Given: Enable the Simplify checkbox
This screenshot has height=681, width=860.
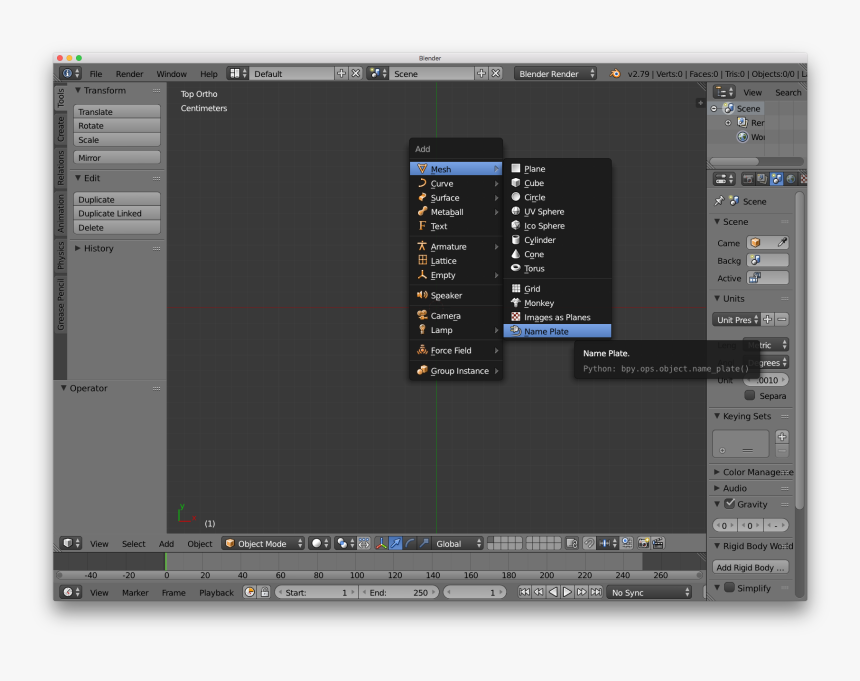Looking at the screenshot, I should [x=729, y=587].
